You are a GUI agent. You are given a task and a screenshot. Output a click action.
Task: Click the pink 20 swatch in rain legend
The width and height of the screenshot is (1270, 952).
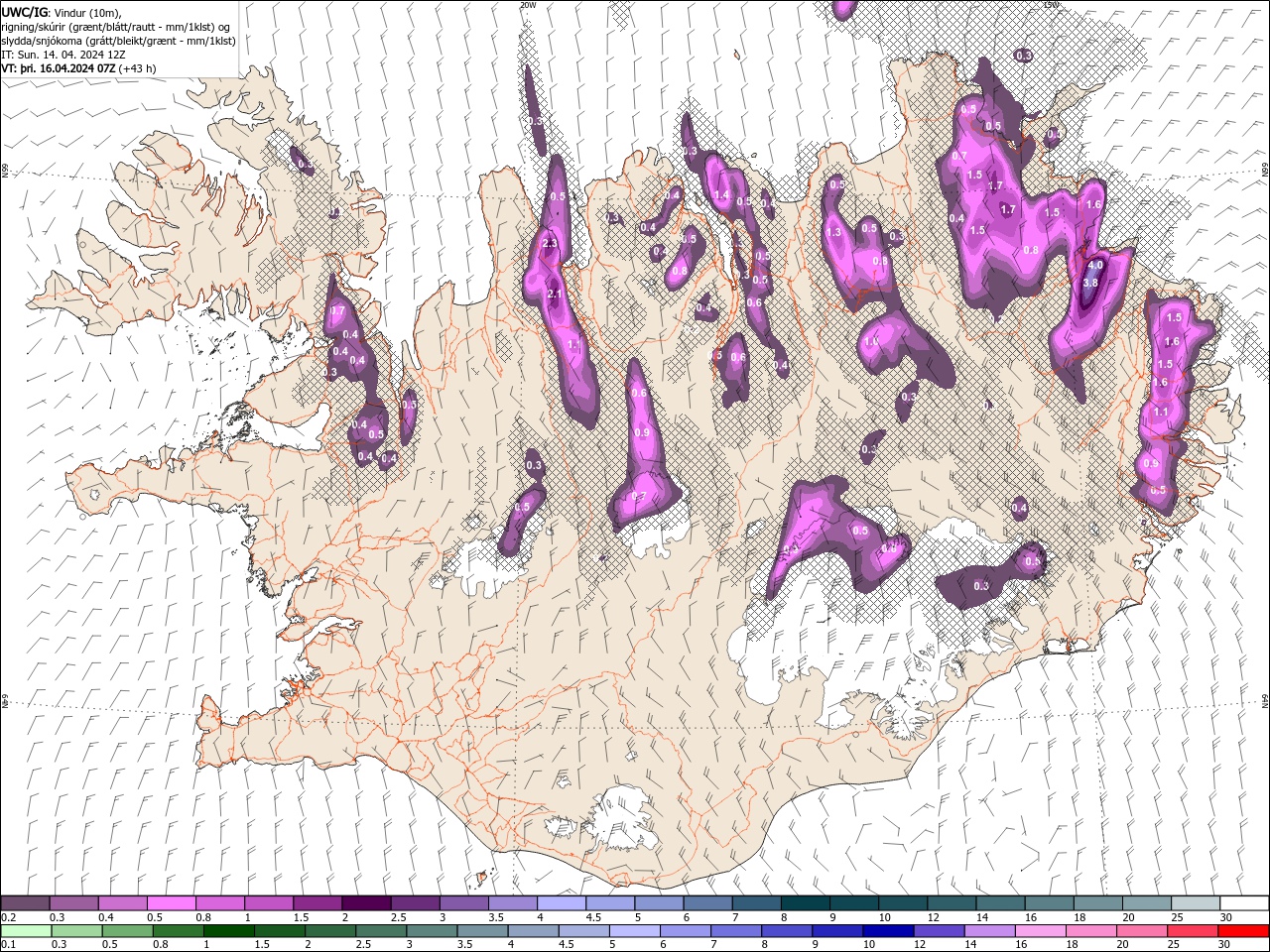pyautogui.click(x=1142, y=931)
